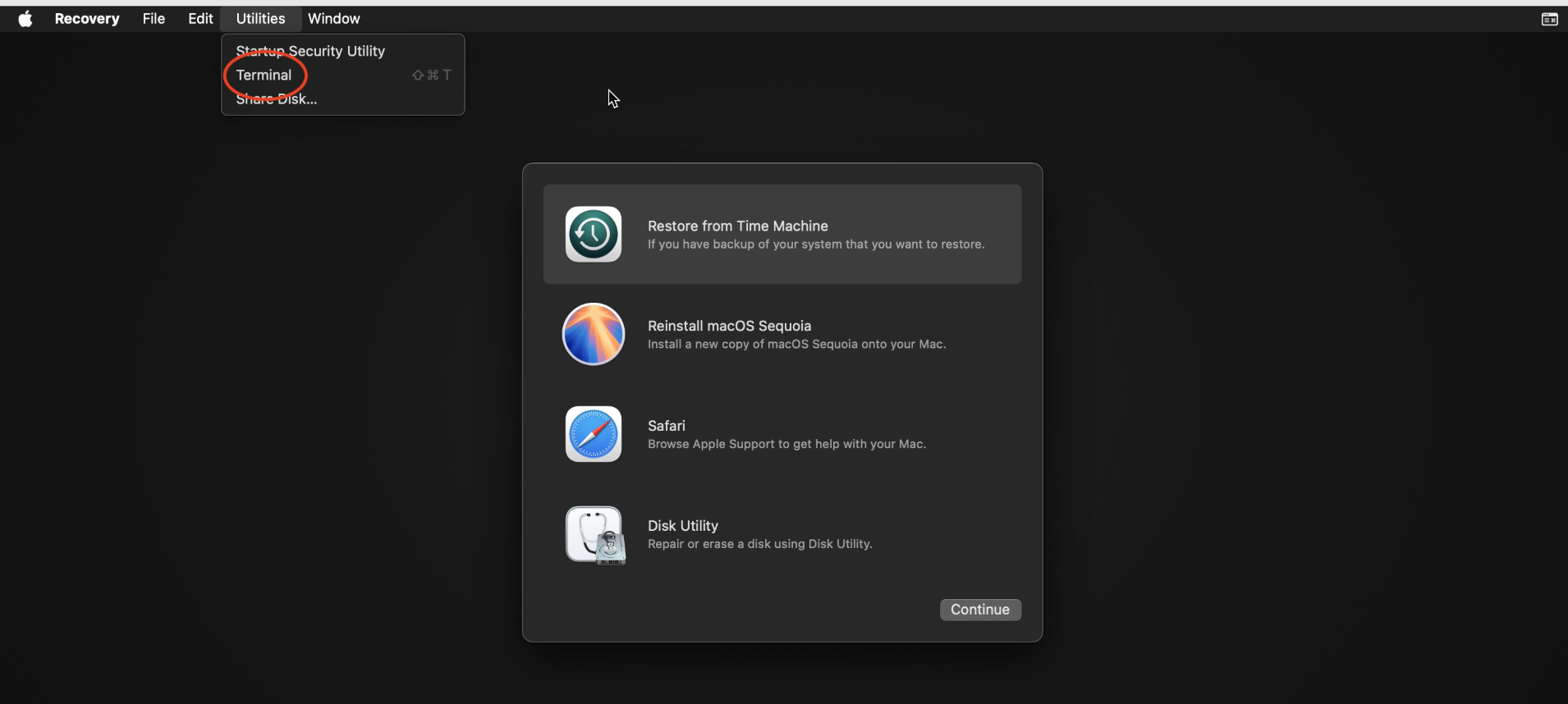Click 'Browse Apple Support to get help' description
This screenshot has width=1568, height=704.
click(x=786, y=444)
